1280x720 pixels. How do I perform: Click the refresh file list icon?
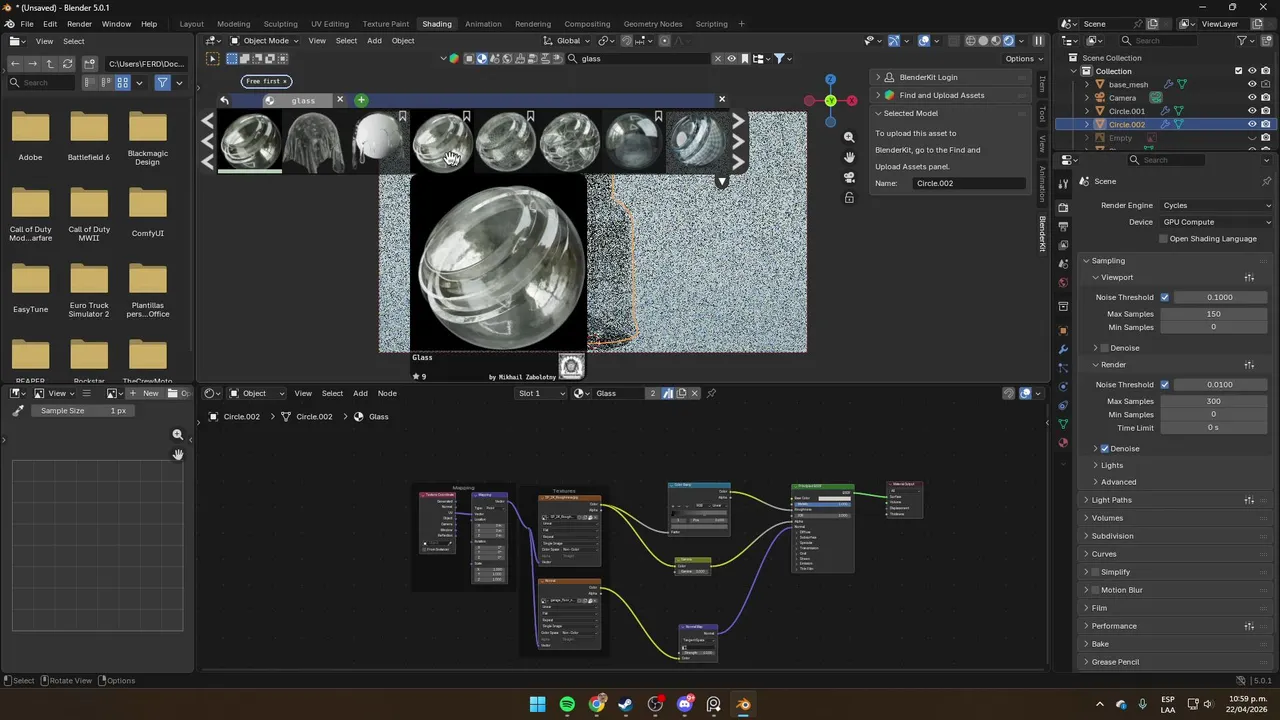(68, 63)
